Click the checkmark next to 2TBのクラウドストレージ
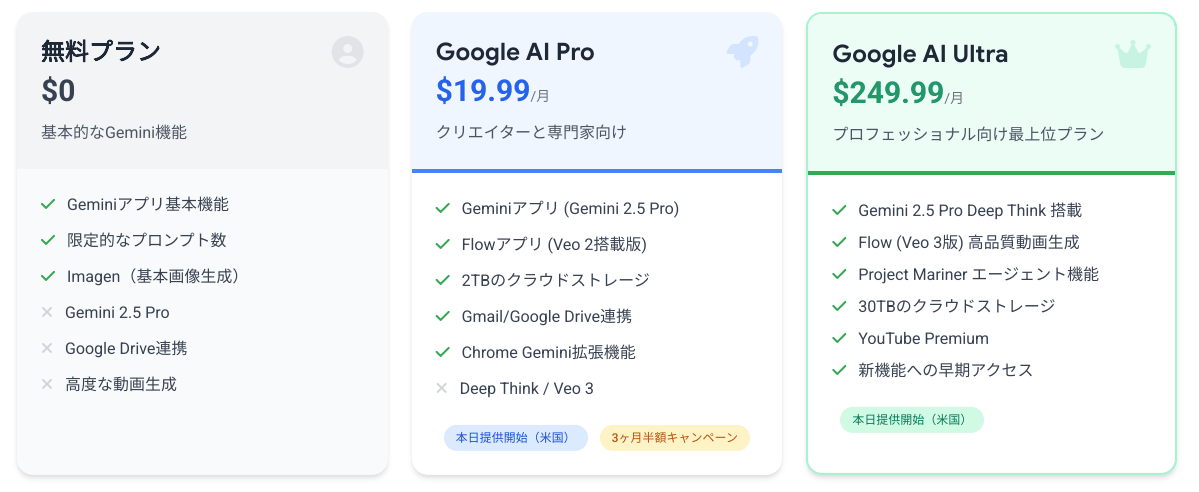 coord(443,280)
